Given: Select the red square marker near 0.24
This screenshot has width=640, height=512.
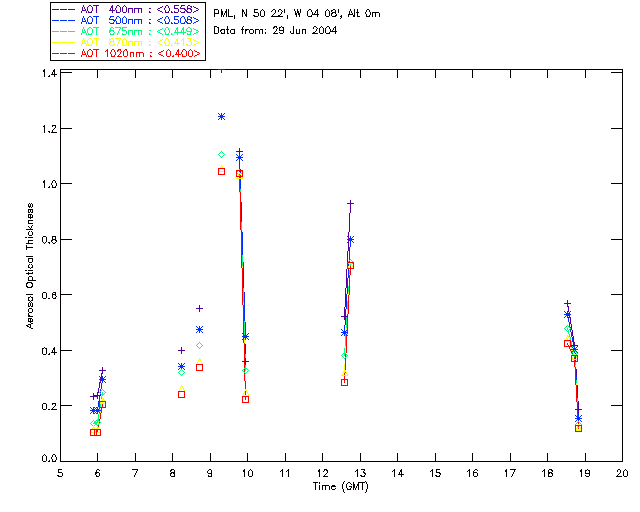Looking at the screenshot, I should coord(182,394).
